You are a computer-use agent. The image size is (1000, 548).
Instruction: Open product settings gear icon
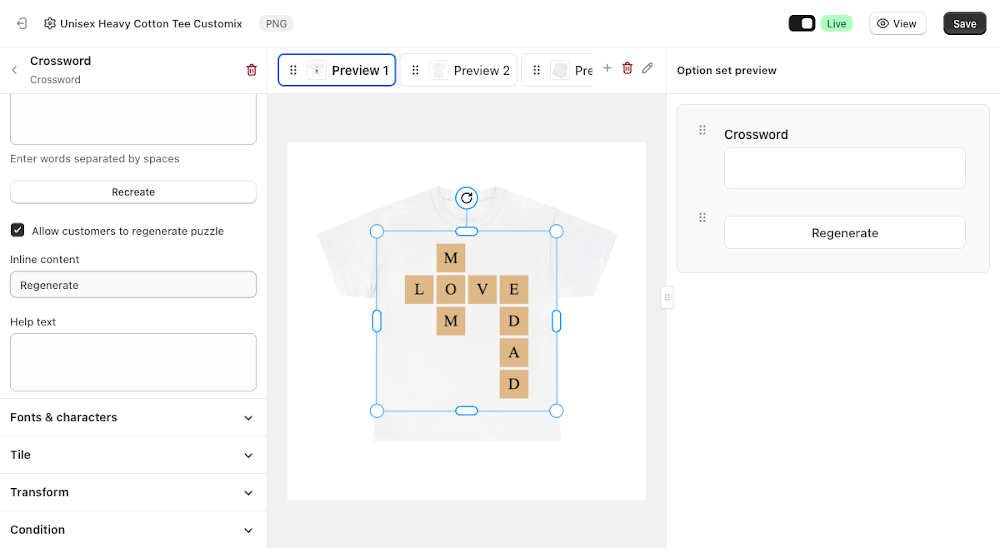[50, 24]
